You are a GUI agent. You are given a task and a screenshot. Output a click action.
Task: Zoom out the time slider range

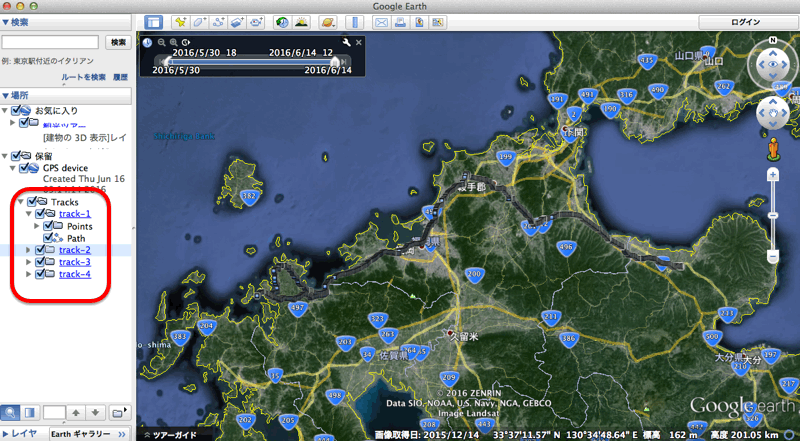point(161,43)
